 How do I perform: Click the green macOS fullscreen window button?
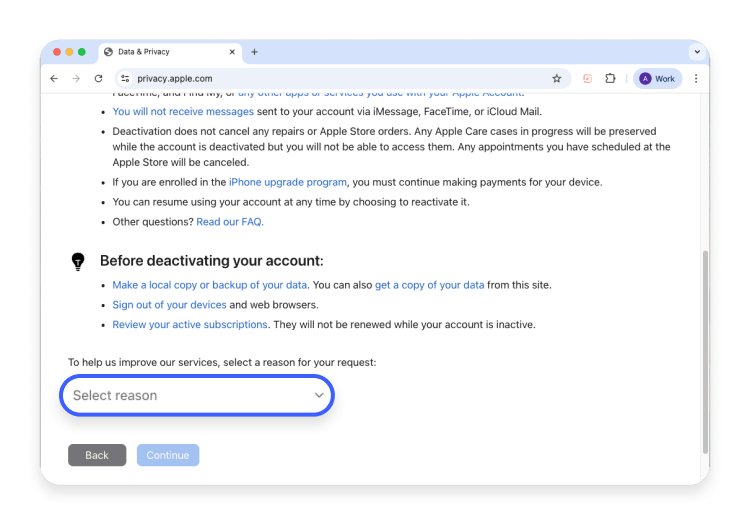82,52
